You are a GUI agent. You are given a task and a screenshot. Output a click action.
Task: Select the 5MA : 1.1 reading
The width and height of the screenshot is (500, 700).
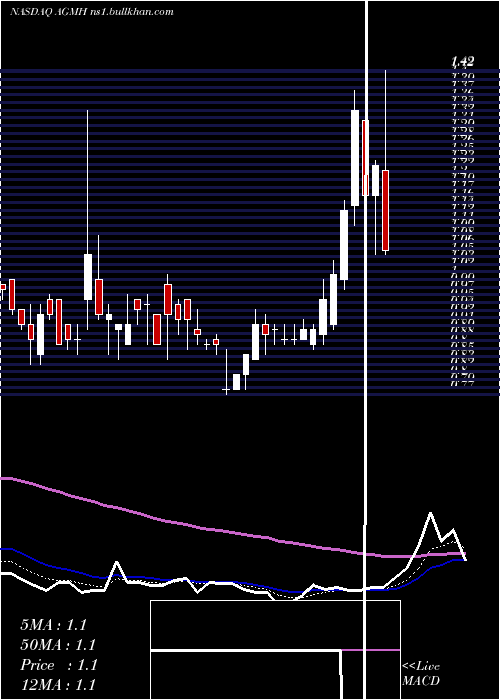tap(53, 625)
